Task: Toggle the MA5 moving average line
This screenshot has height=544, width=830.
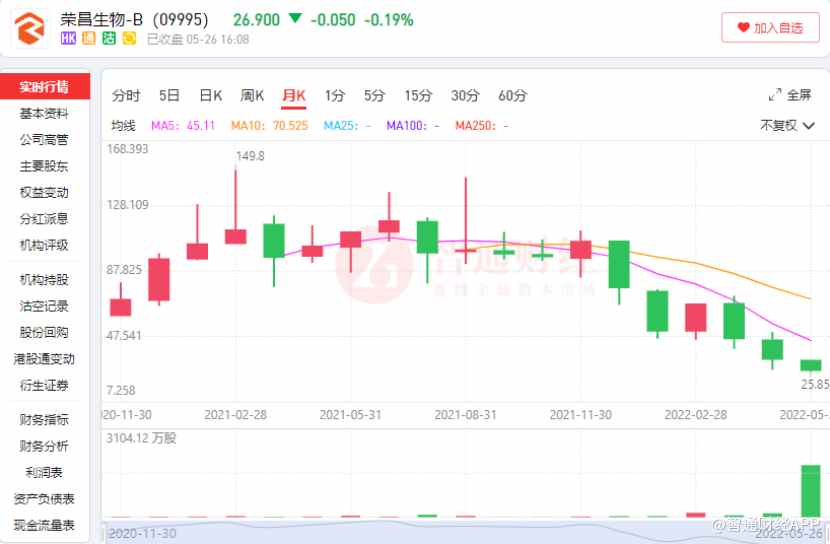Action: pos(183,125)
